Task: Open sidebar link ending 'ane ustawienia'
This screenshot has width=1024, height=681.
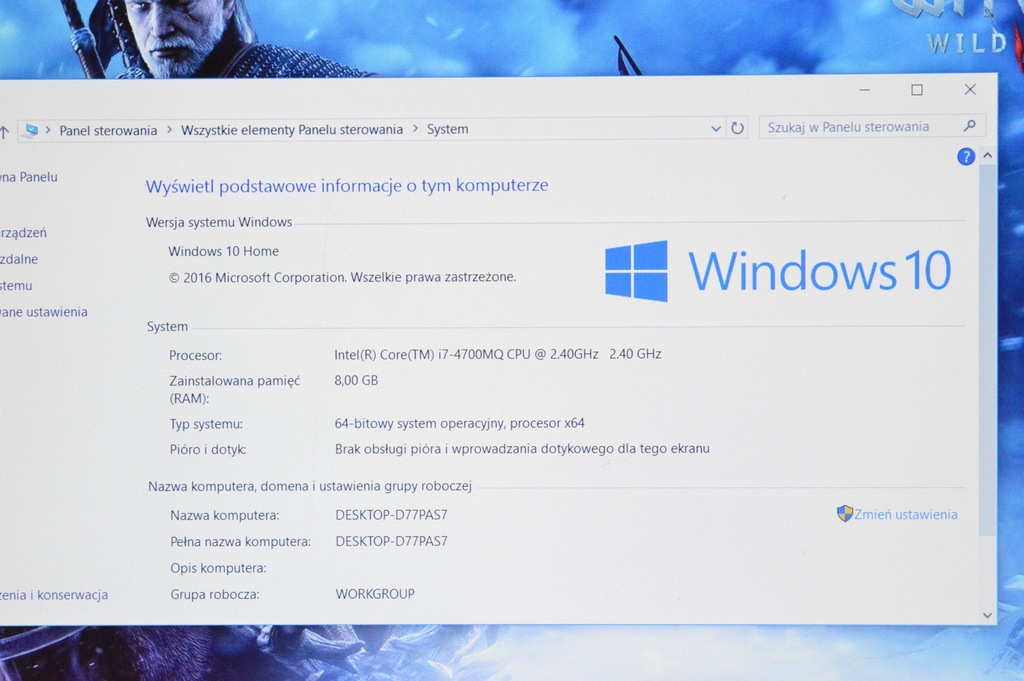Action: [44, 312]
